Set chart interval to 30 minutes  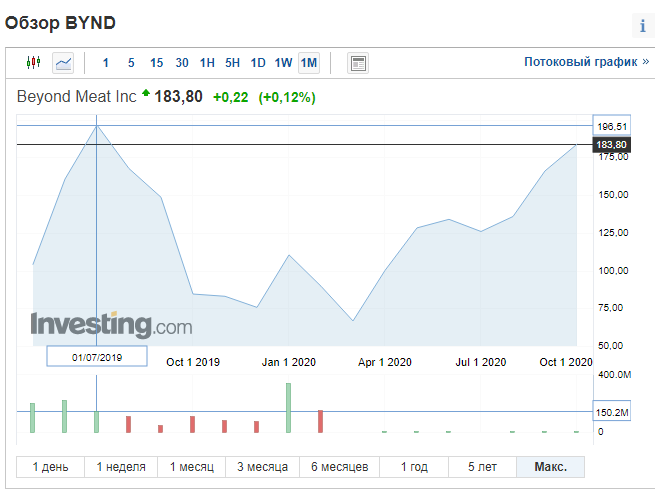[182, 63]
